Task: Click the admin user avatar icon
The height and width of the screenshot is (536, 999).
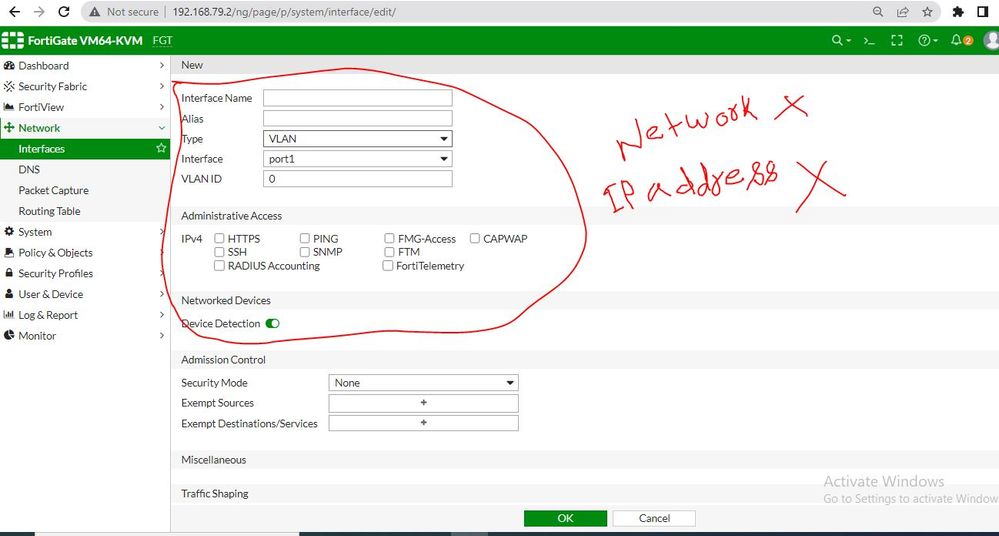Action: tap(991, 40)
